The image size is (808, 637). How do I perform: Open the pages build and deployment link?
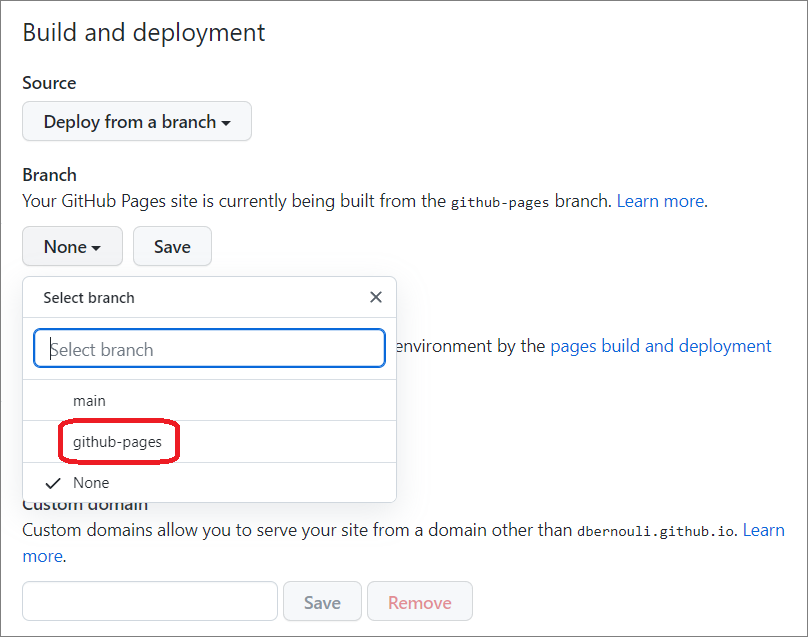661,346
